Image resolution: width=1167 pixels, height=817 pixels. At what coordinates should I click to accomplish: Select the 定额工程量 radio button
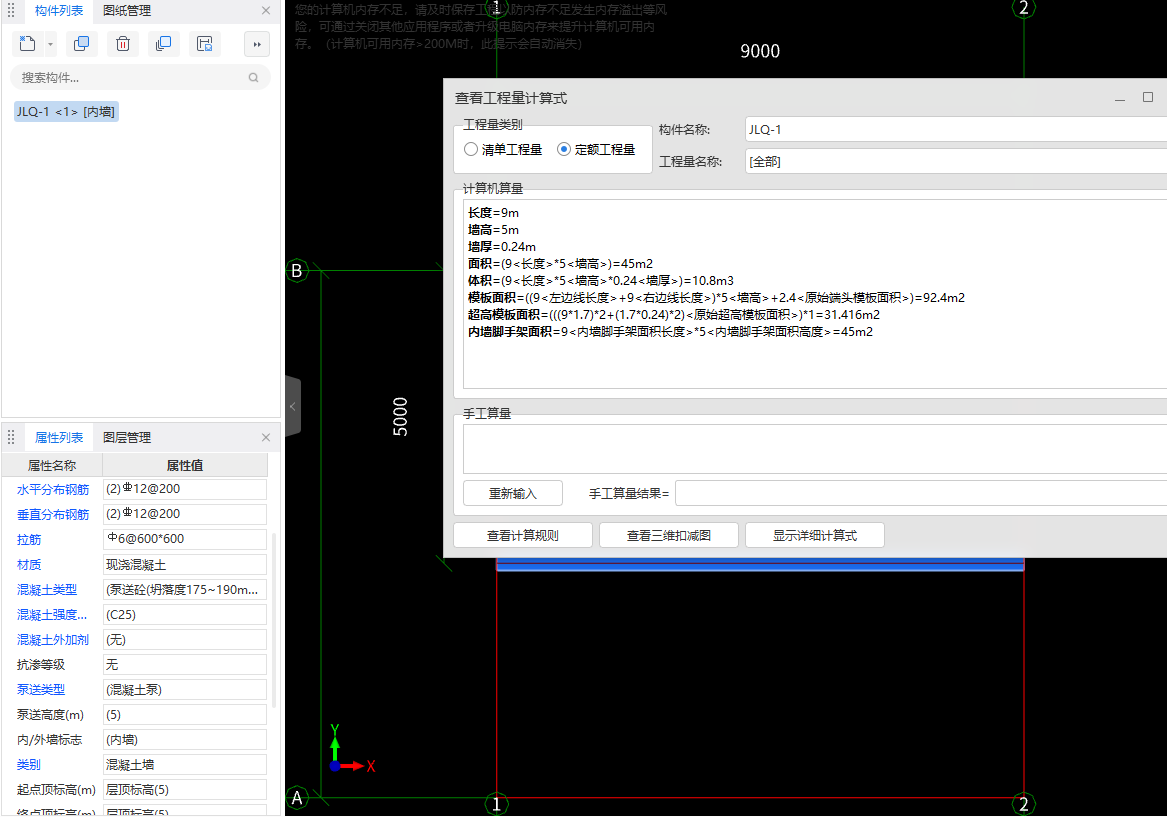pyautogui.click(x=564, y=150)
